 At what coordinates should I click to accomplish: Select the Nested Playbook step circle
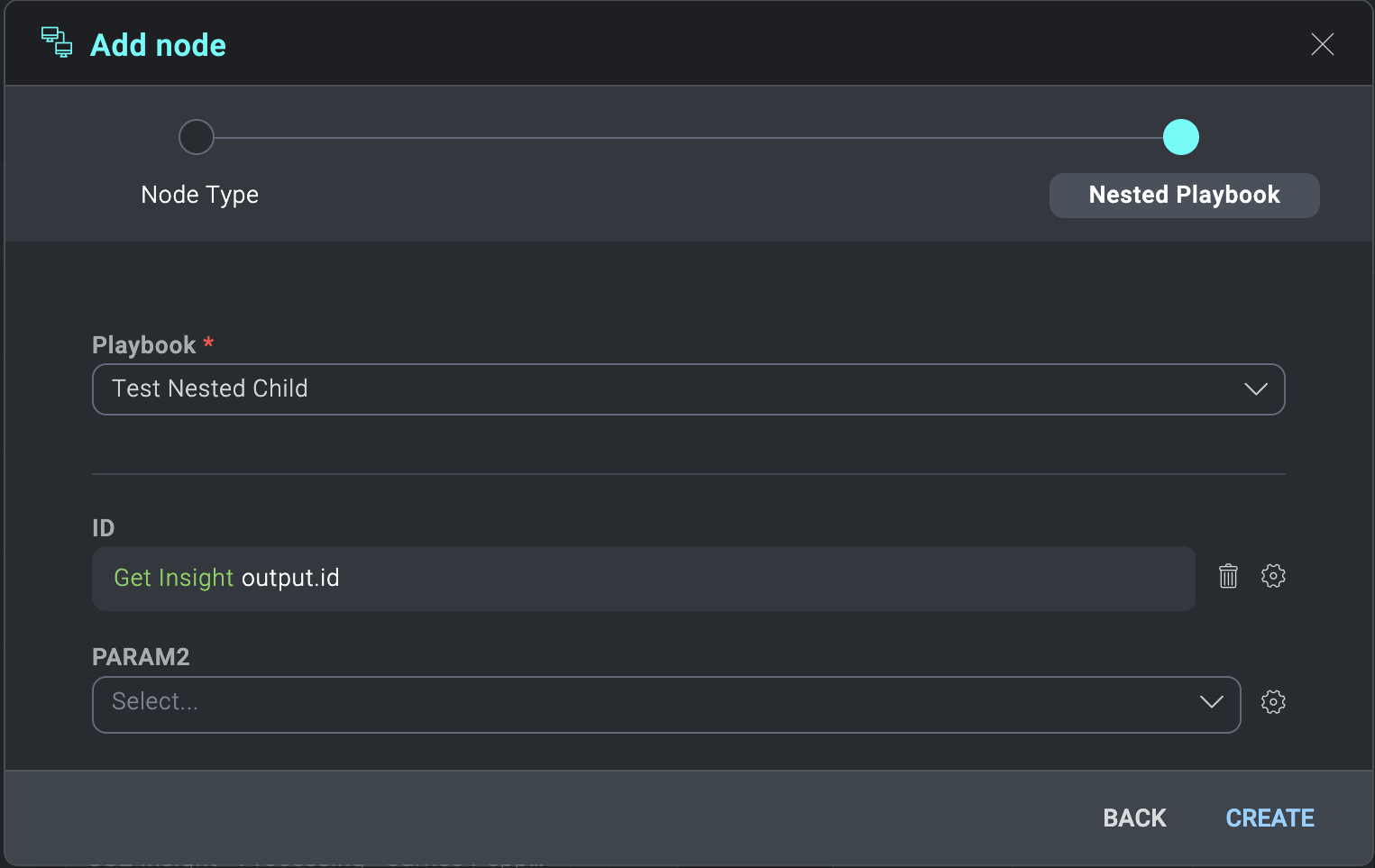[1181, 137]
